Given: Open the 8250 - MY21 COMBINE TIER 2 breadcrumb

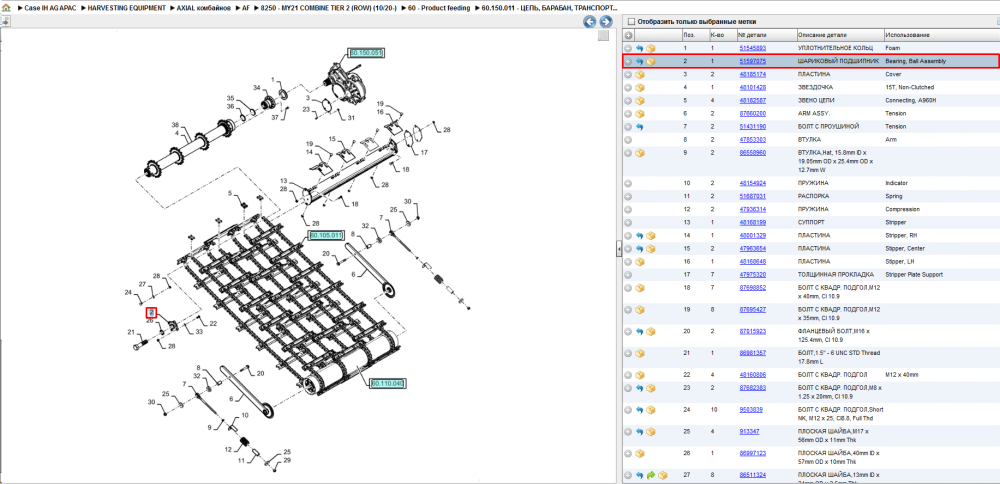Looking at the screenshot, I should tap(327, 8).
